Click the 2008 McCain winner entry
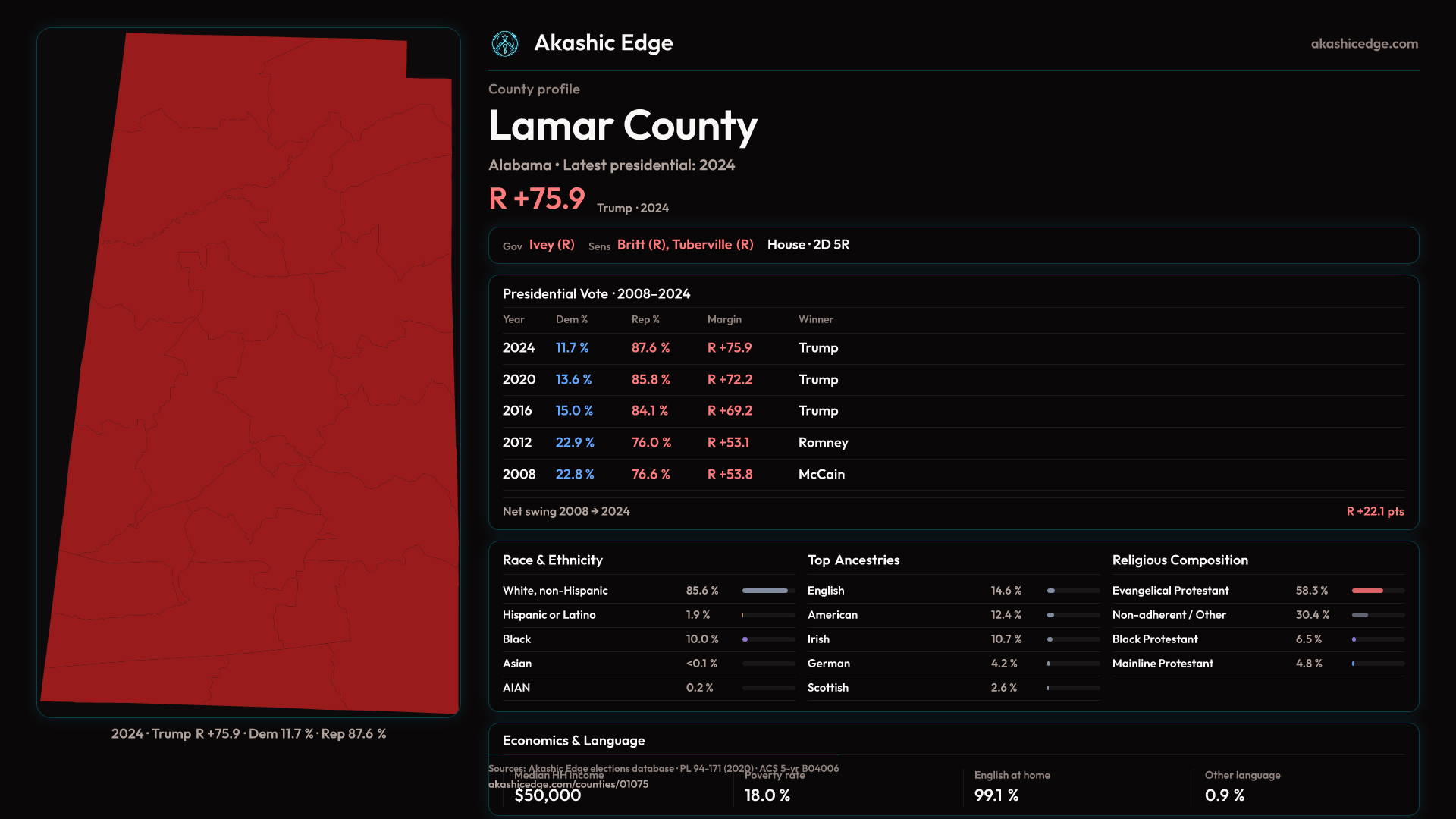The width and height of the screenshot is (1456, 819). click(x=821, y=475)
